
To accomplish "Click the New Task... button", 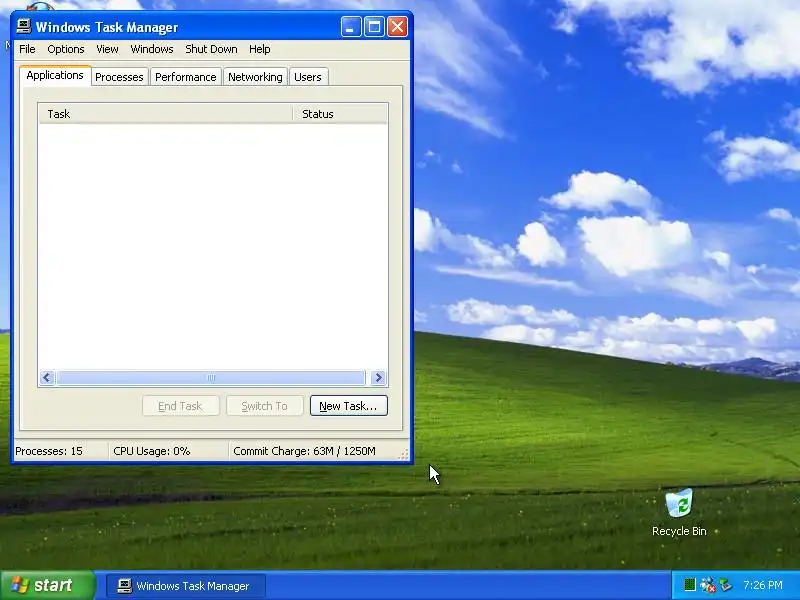I will (348, 406).
